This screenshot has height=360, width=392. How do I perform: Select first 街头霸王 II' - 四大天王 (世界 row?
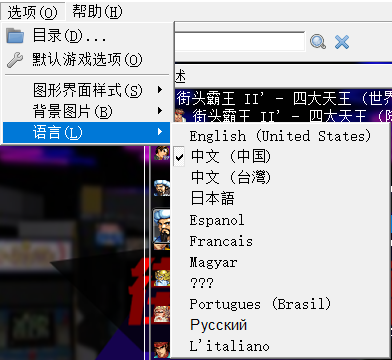[x=283, y=98]
